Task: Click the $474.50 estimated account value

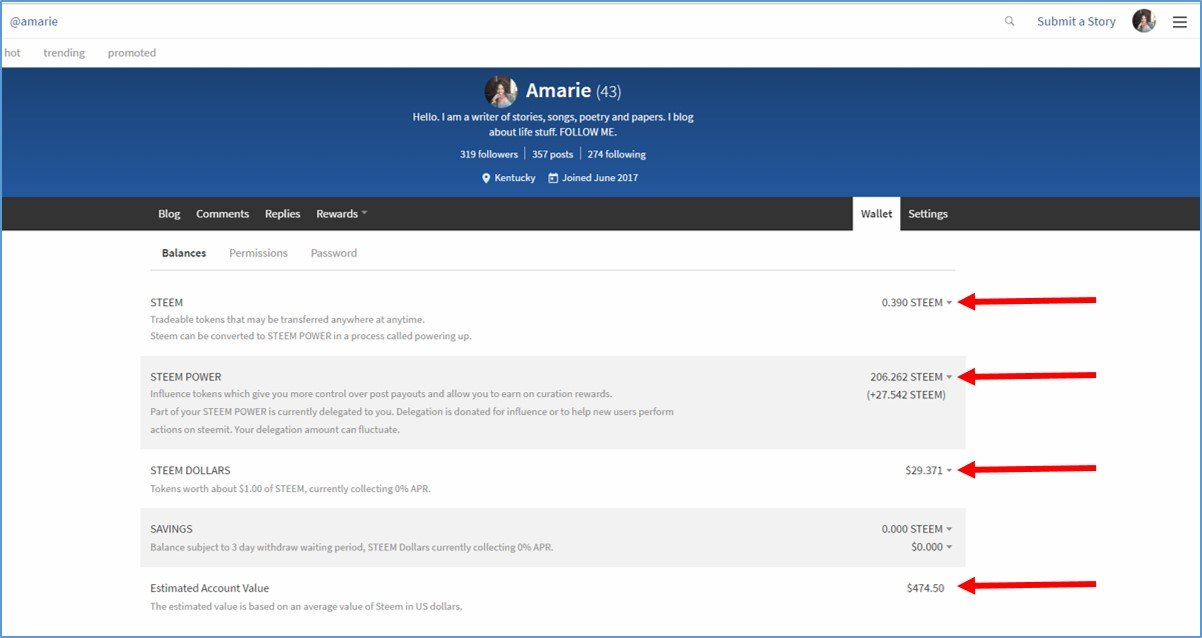Action: (x=925, y=588)
